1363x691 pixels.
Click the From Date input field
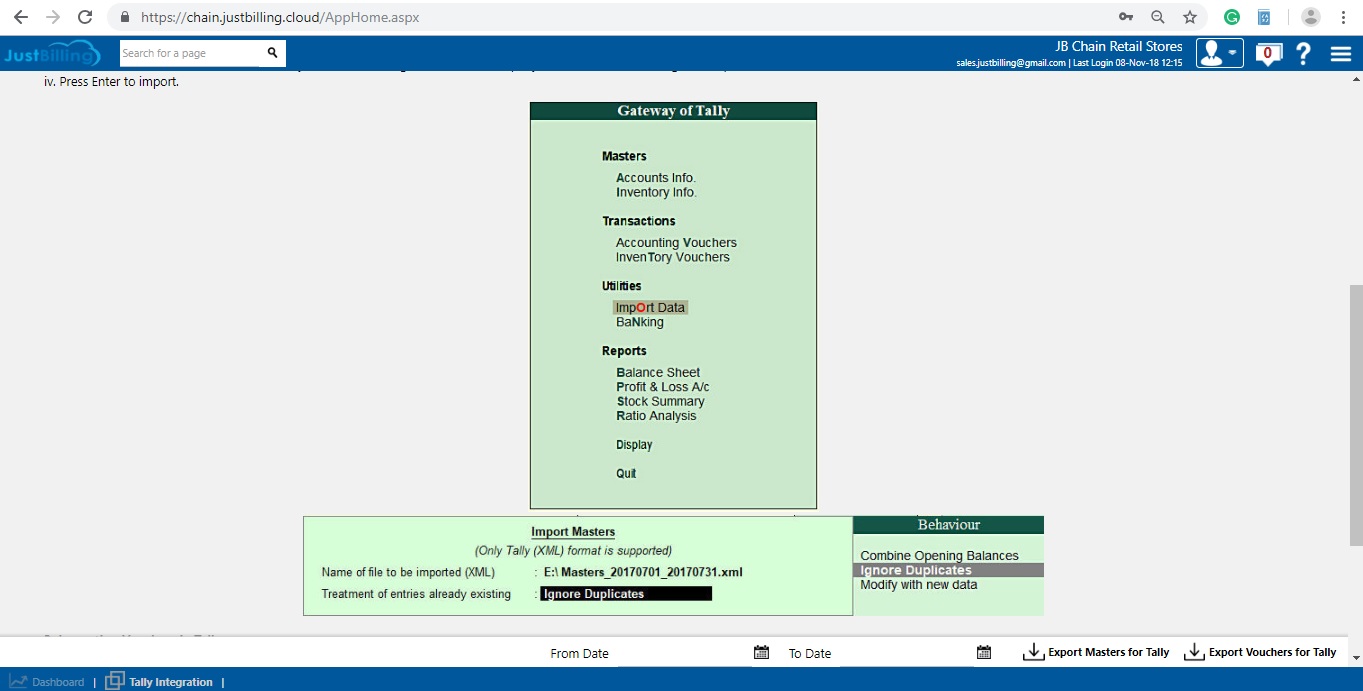coord(685,653)
